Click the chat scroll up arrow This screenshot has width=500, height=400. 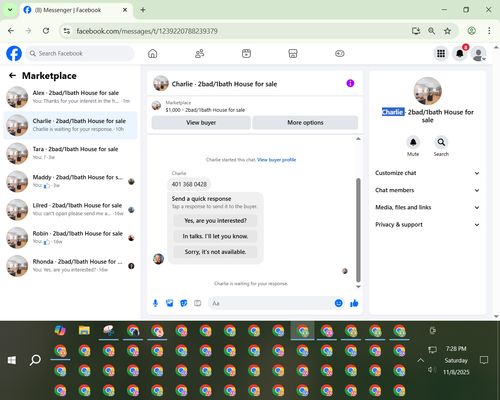coord(358,139)
